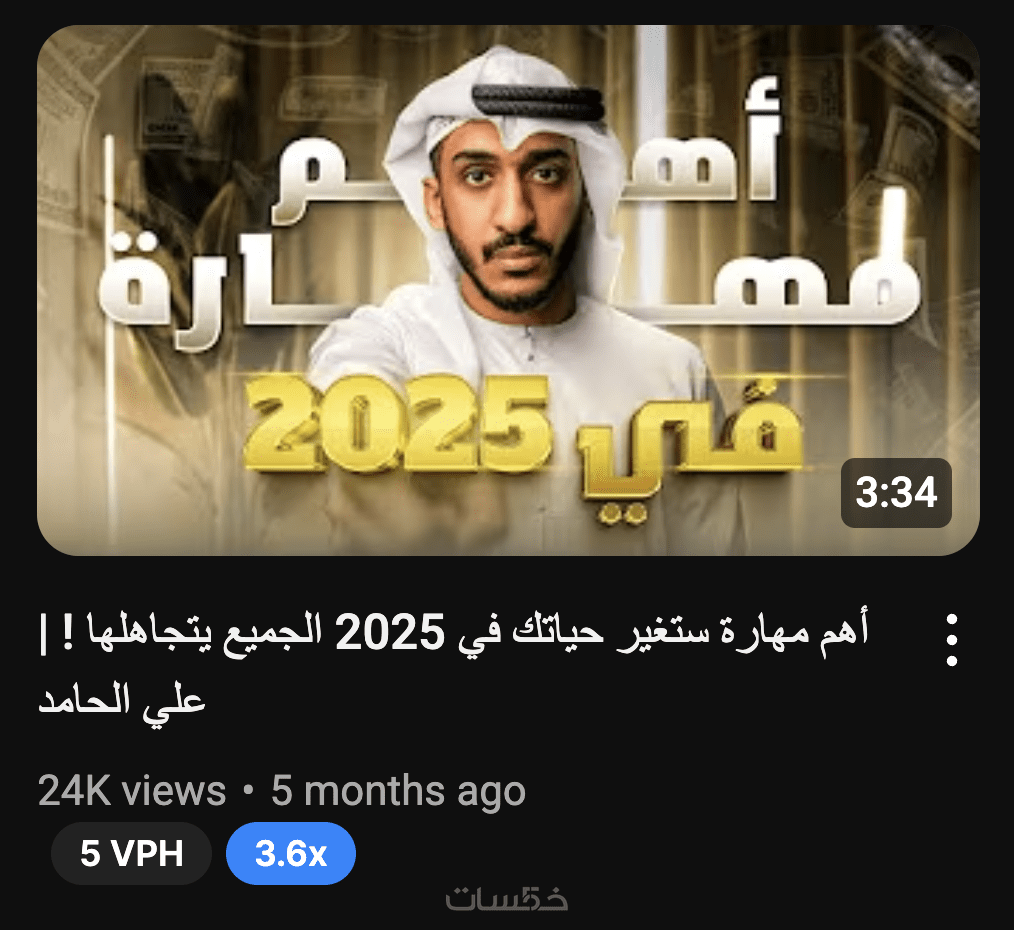Click the word الجميع in the title

tap(274, 633)
